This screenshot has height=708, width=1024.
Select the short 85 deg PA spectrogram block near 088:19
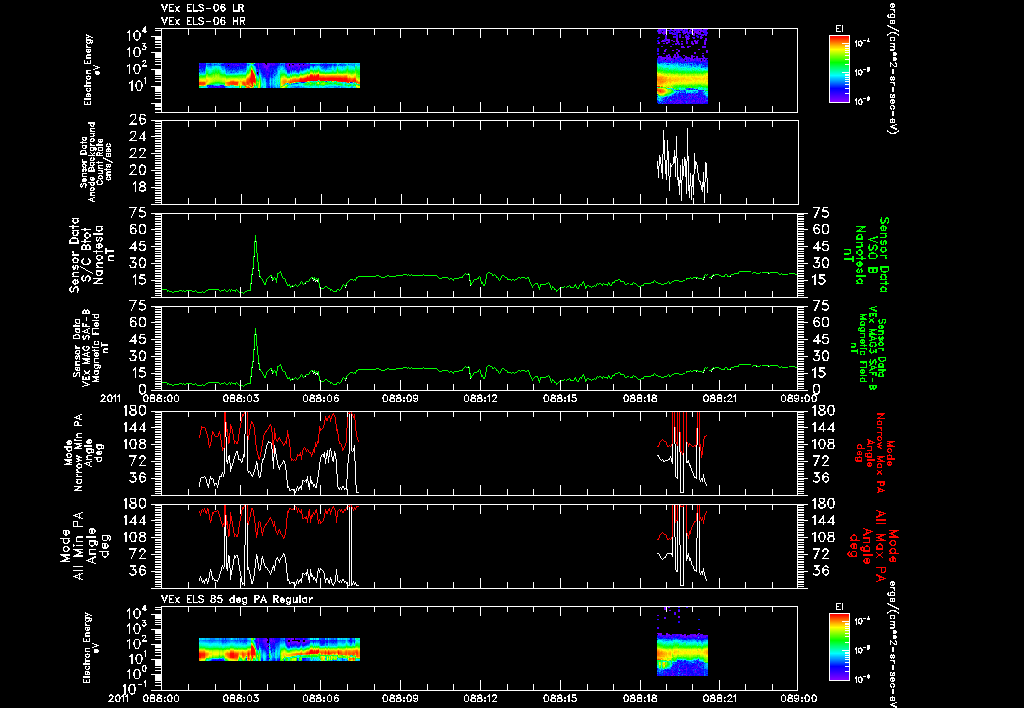point(682,655)
